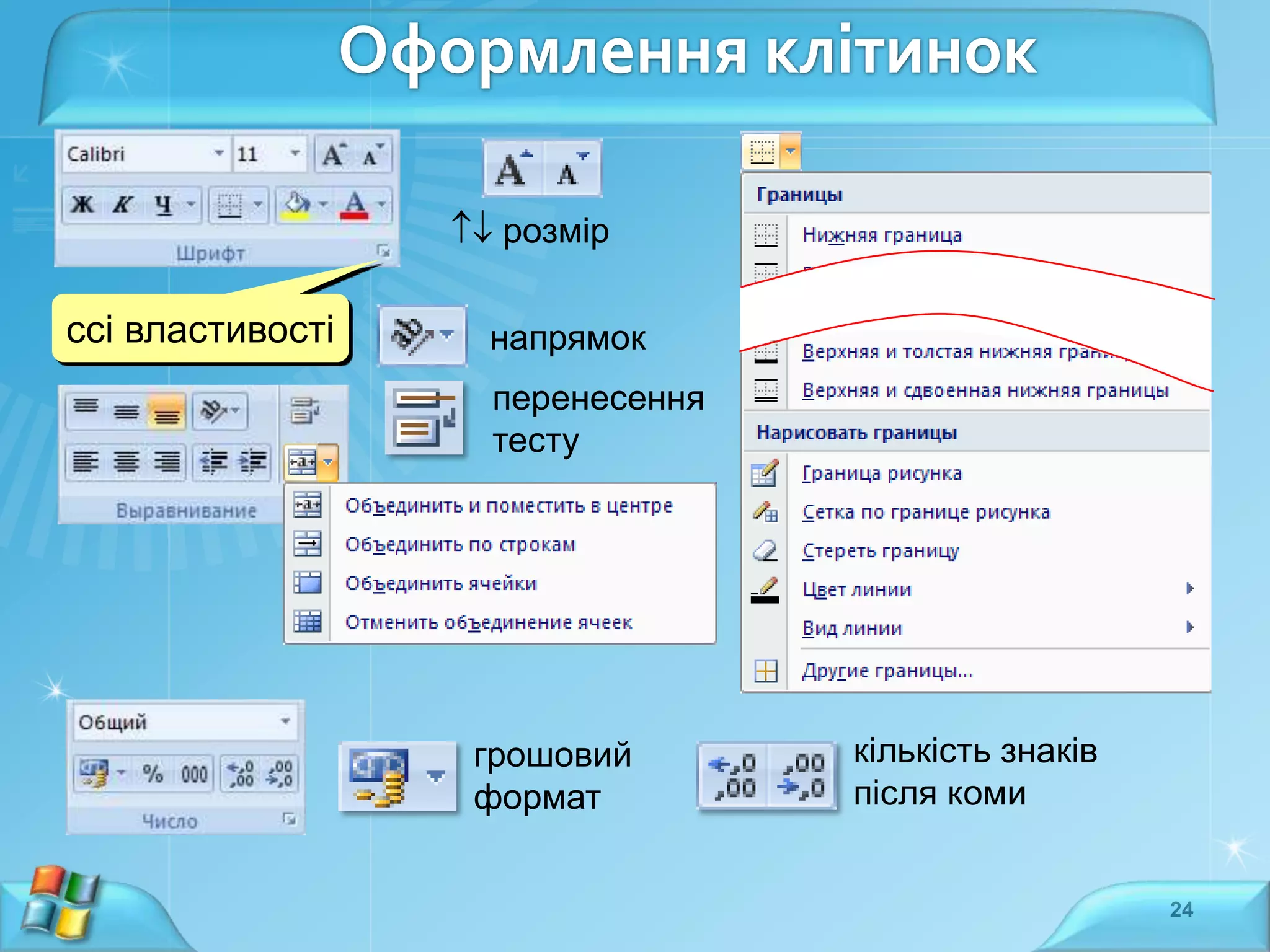Toggle underline (Ч) in Шрифт panel
The height and width of the screenshot is (952, 1270).
[x=163, y=205]
